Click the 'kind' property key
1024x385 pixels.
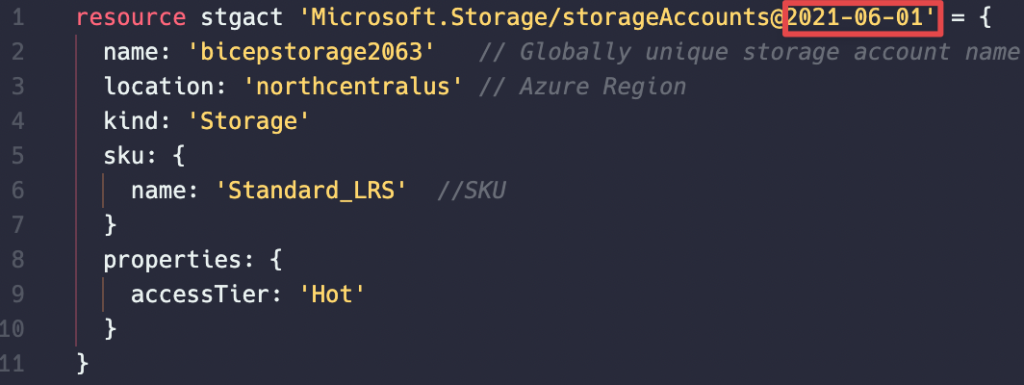(x=131, y=121)
